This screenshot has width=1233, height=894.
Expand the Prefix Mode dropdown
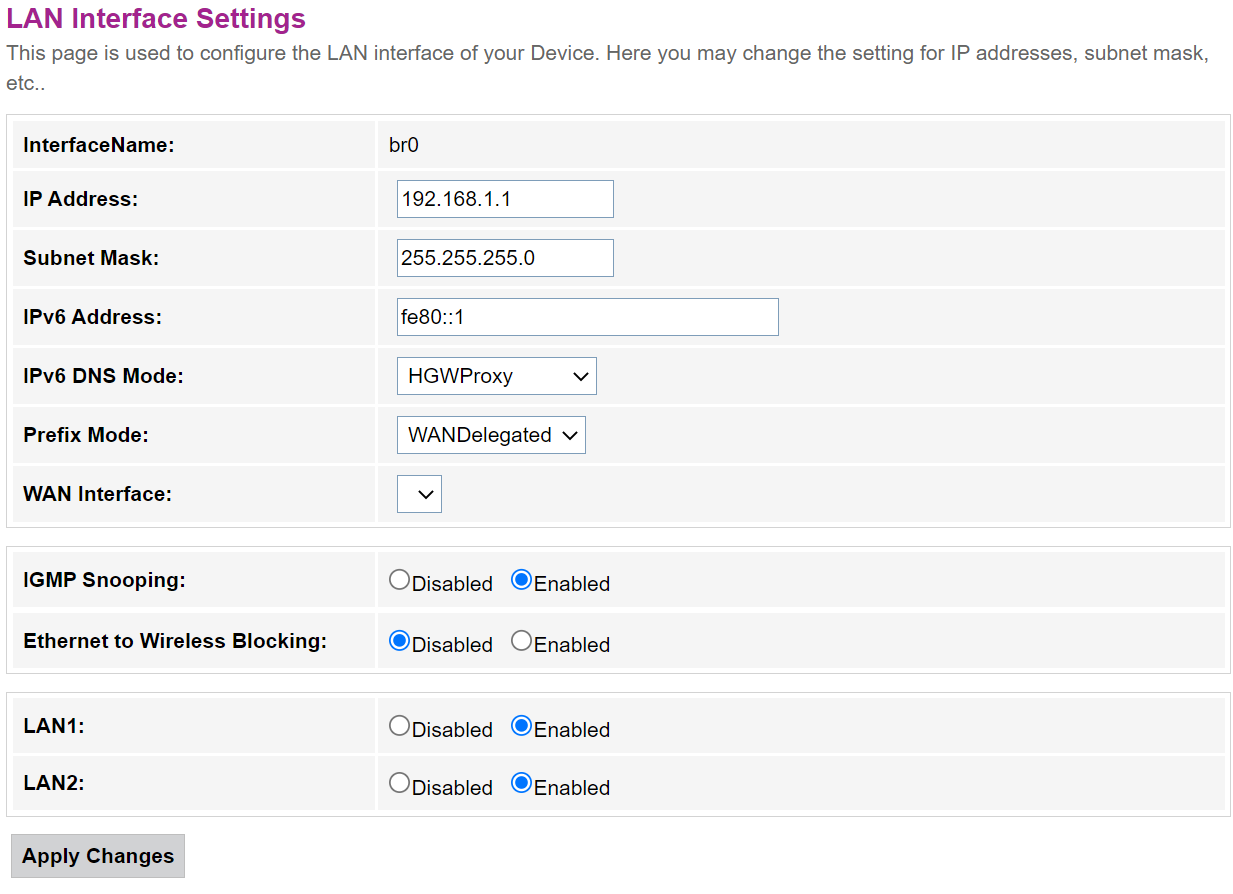pyautogui.click(x=491, y=435)
